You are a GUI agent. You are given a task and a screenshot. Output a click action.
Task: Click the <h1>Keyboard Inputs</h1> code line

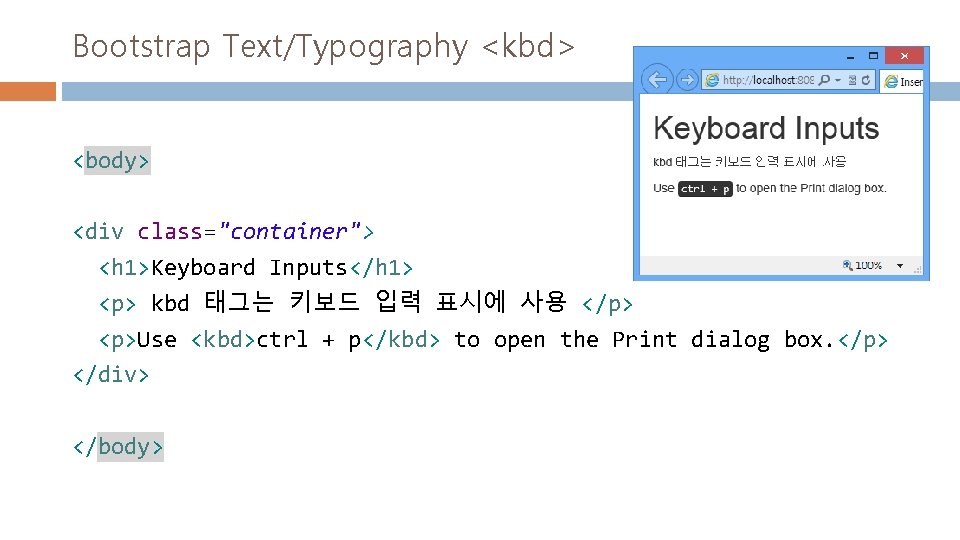[x=256, y=268]
